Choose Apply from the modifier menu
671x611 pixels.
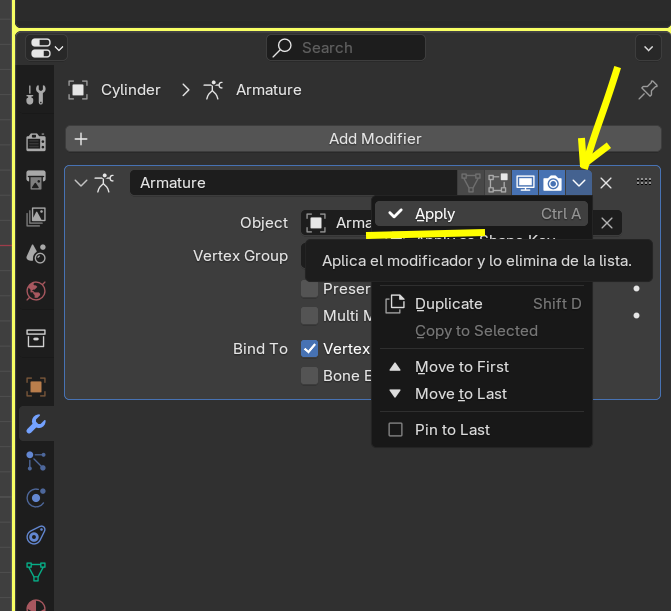point(435,214)
